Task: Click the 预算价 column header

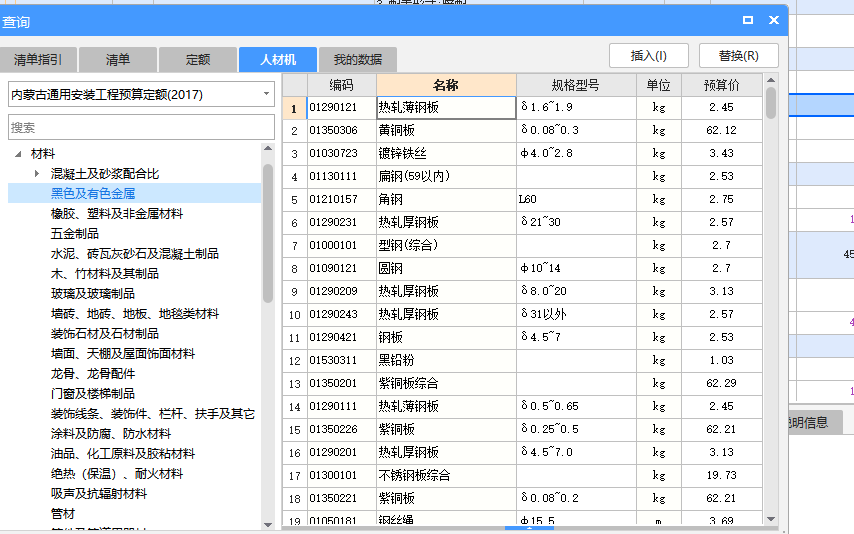Action: (x=722, y=85)
